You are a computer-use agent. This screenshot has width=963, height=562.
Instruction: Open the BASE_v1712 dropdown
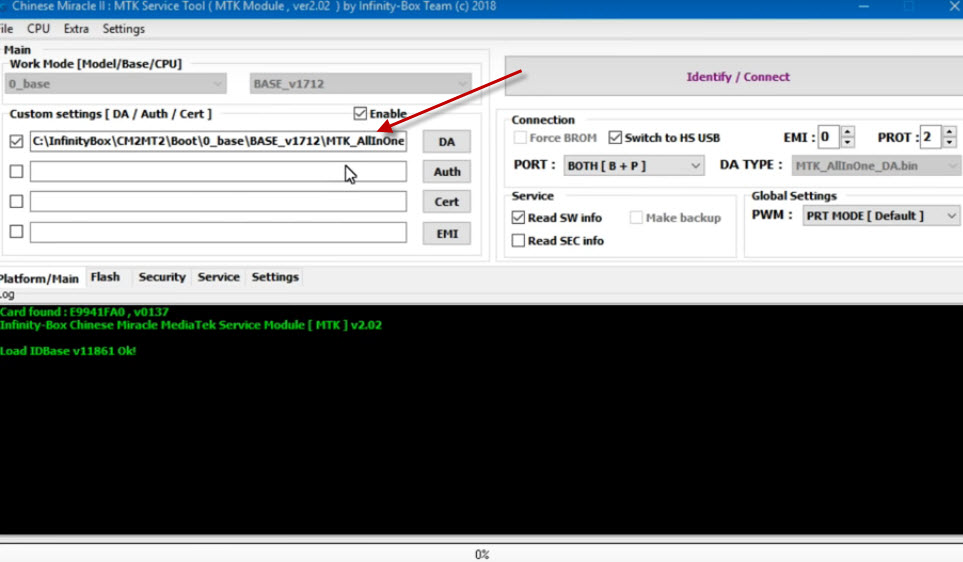point(361,84)
